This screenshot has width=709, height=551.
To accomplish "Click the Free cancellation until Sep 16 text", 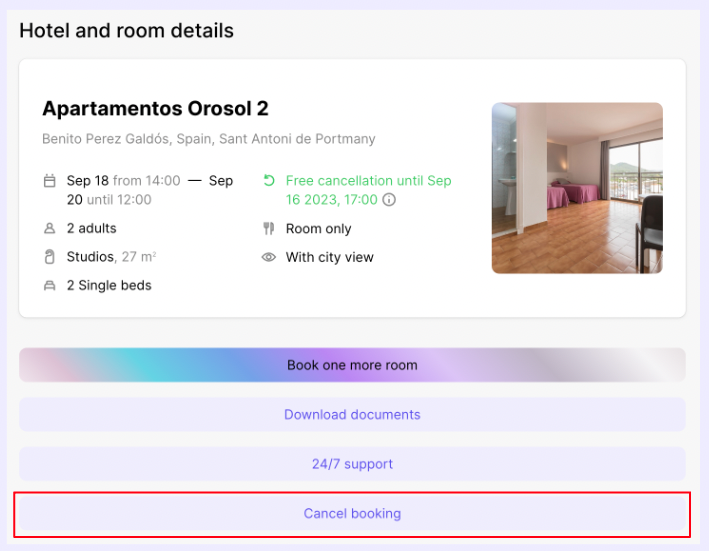I will [368, 181].
